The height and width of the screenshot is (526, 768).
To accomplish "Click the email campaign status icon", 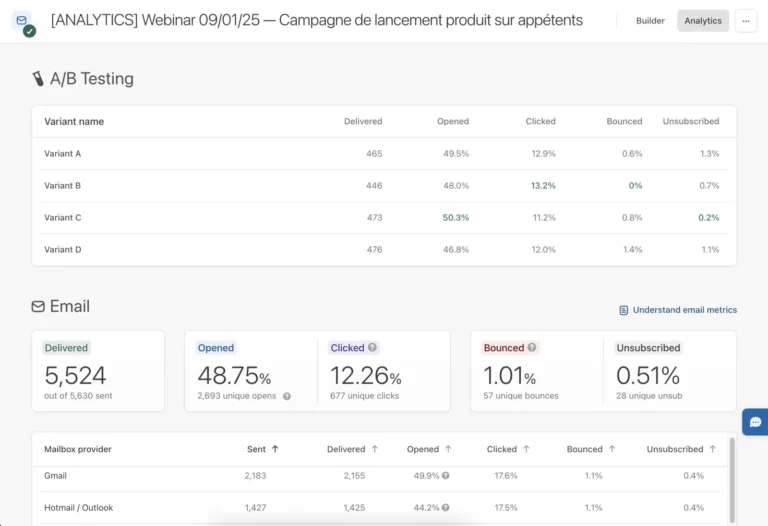I will (x=23, y=23).
